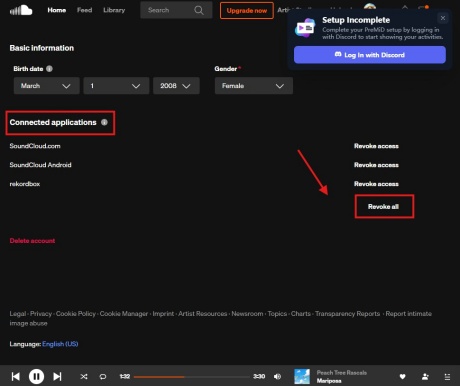The height and width of the screenshot is (386, 460).
Task: Go to the Feed tab
Action: pos(84,10)
